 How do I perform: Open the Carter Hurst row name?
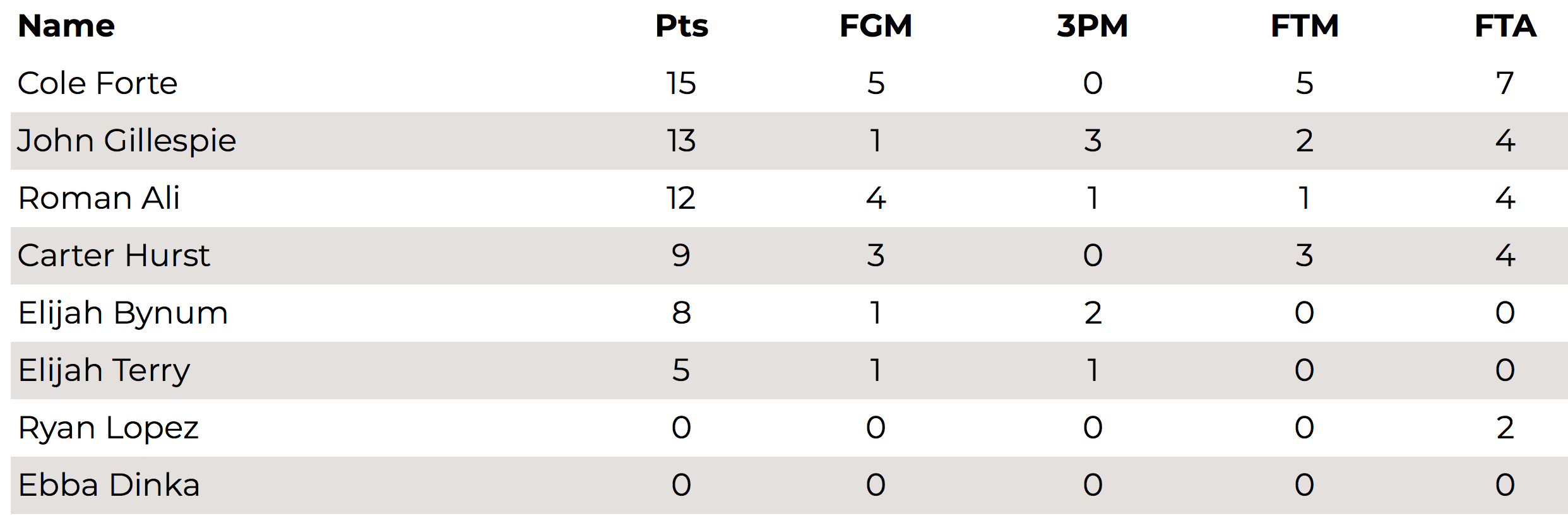[x=114, y=255]
